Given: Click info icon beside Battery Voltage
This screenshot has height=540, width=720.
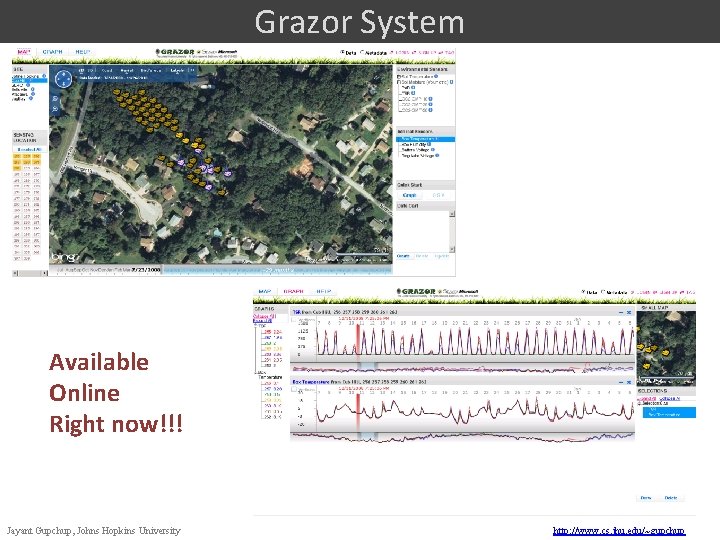Looking at the screenshot, I should click(433, 150).
